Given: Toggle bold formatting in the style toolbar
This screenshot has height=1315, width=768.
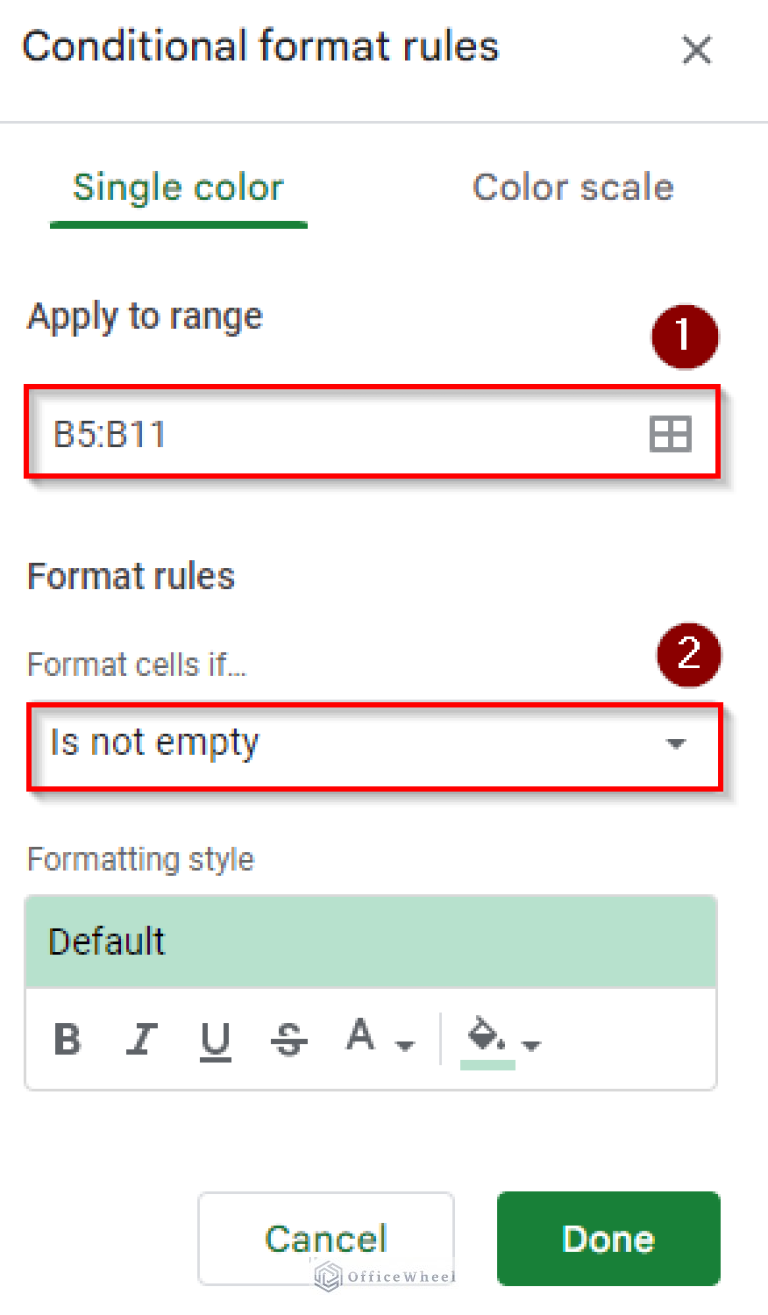Looking at the screenshot, I should (67, 1040).
